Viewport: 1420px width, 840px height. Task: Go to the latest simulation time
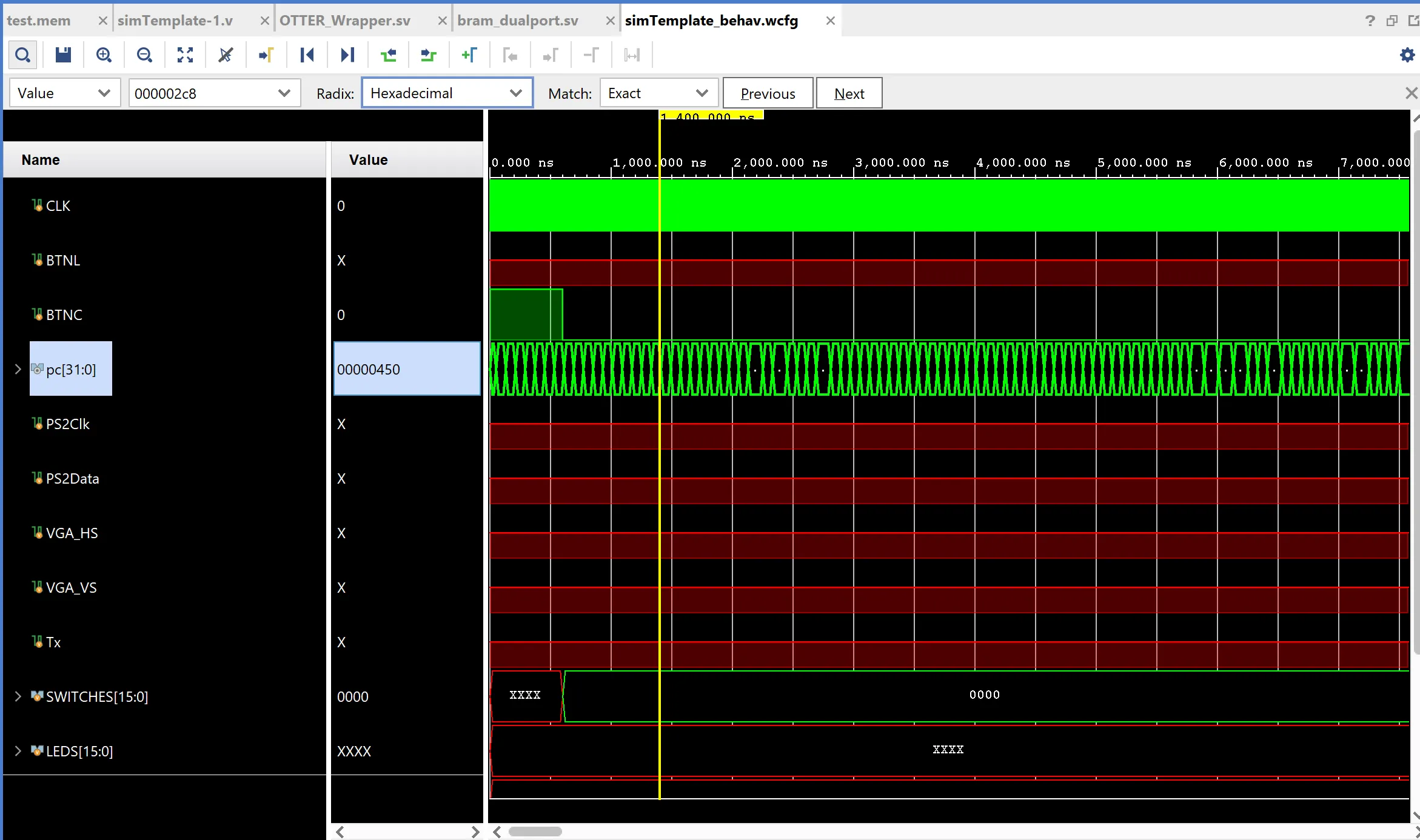coord(347,55)
